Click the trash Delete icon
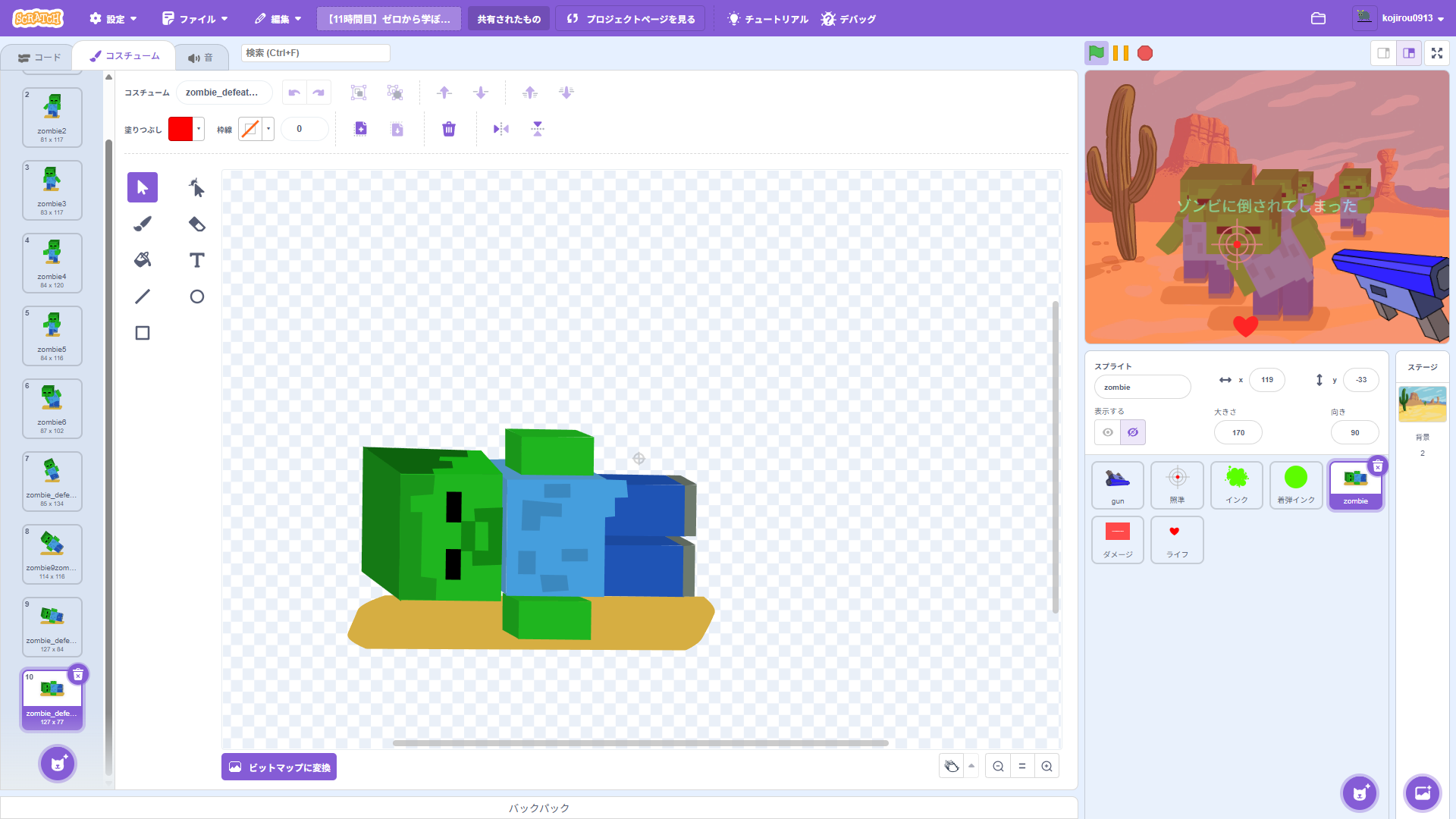1456x819 pixels. coord(449,129)
